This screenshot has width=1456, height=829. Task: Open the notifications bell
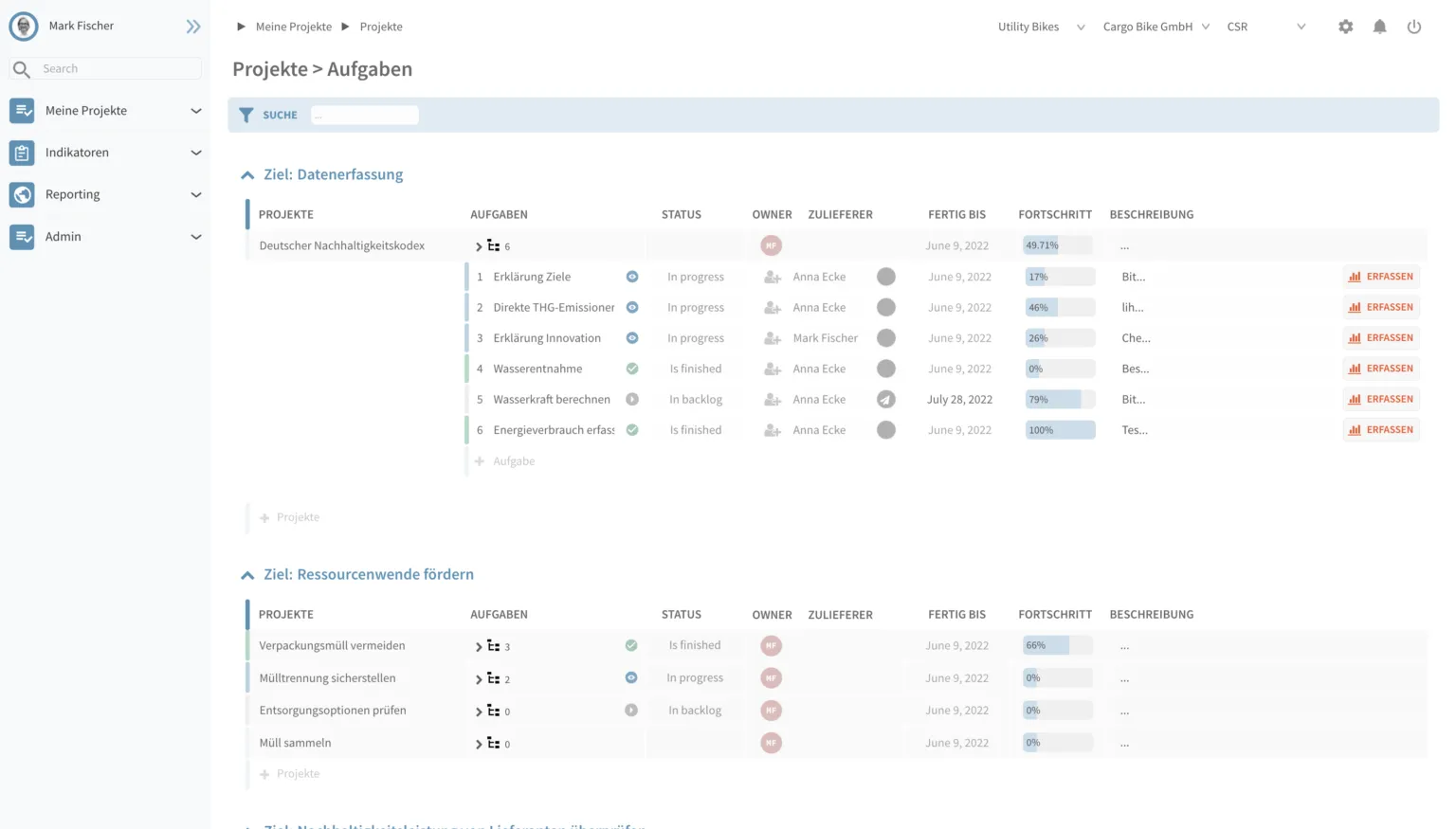1379,27
